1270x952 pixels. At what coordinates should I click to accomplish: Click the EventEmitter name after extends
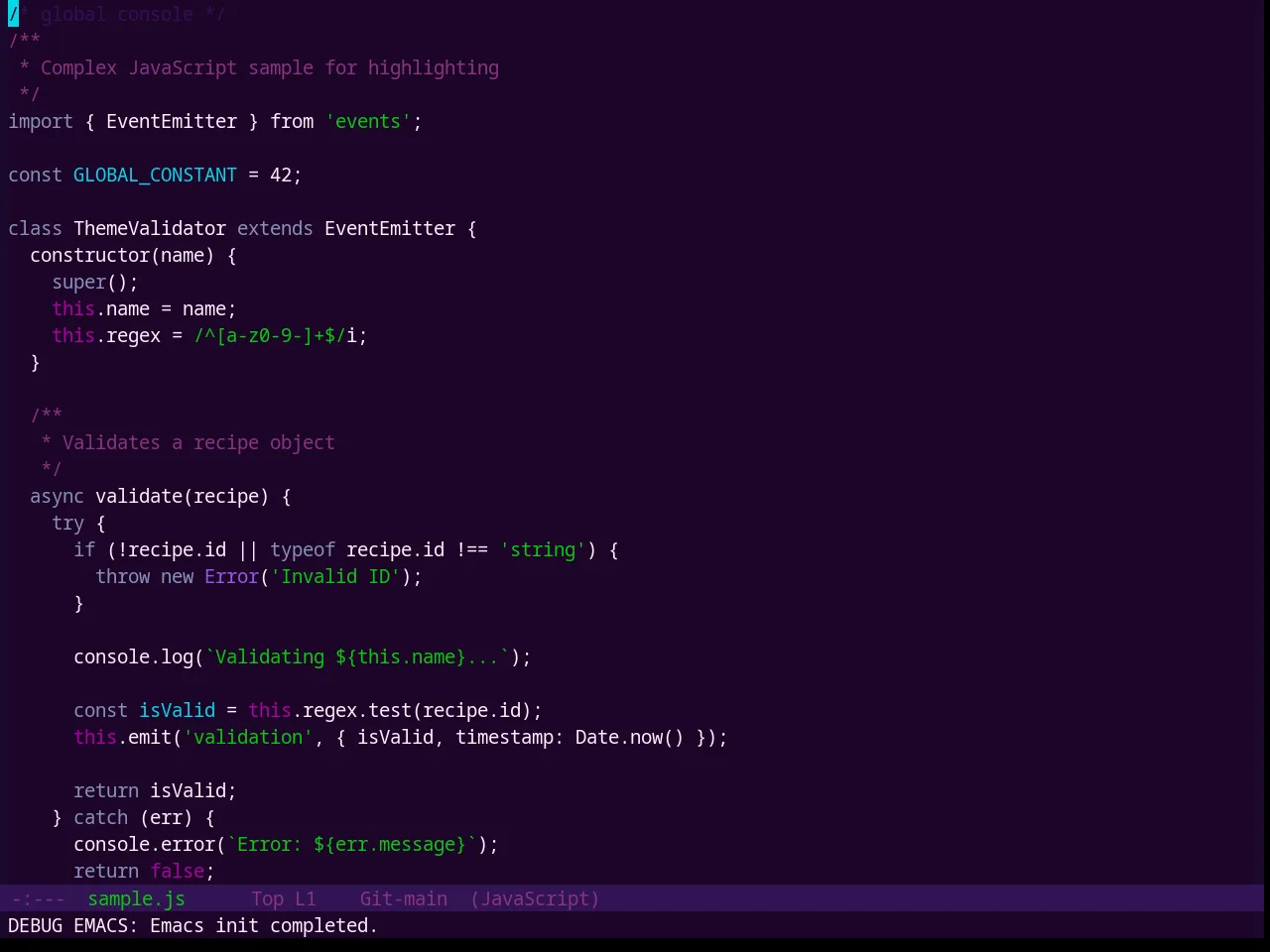tap(390, 228)
